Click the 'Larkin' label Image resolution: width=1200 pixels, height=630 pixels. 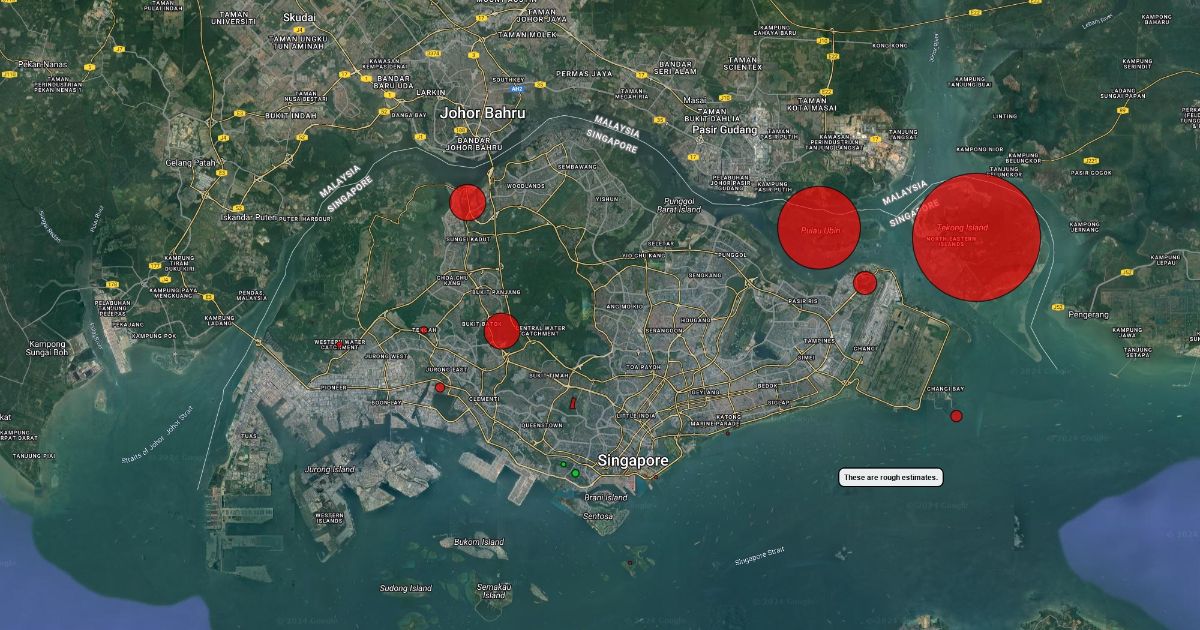coord(431,92)
